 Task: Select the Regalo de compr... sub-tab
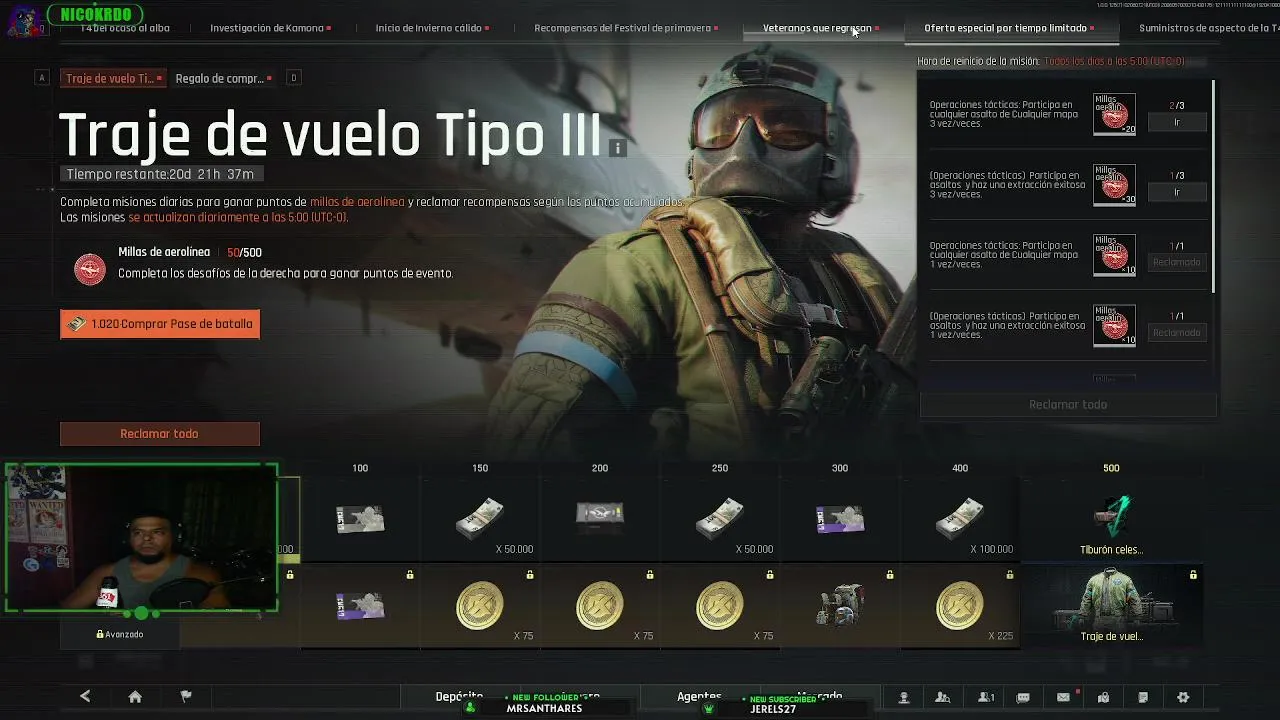click(222, 78)
